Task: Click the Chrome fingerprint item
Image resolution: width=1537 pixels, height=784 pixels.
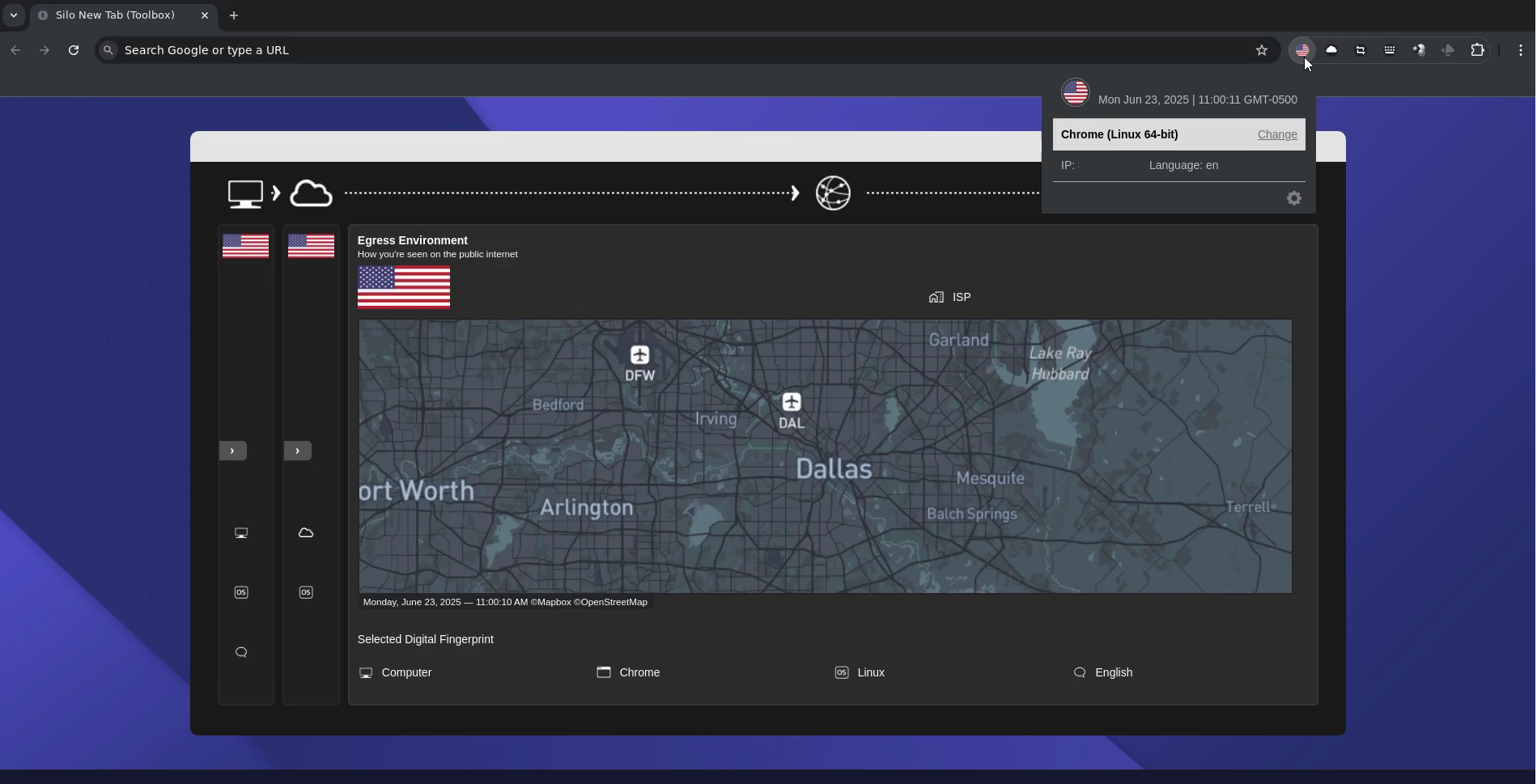Action: (629, 672)
